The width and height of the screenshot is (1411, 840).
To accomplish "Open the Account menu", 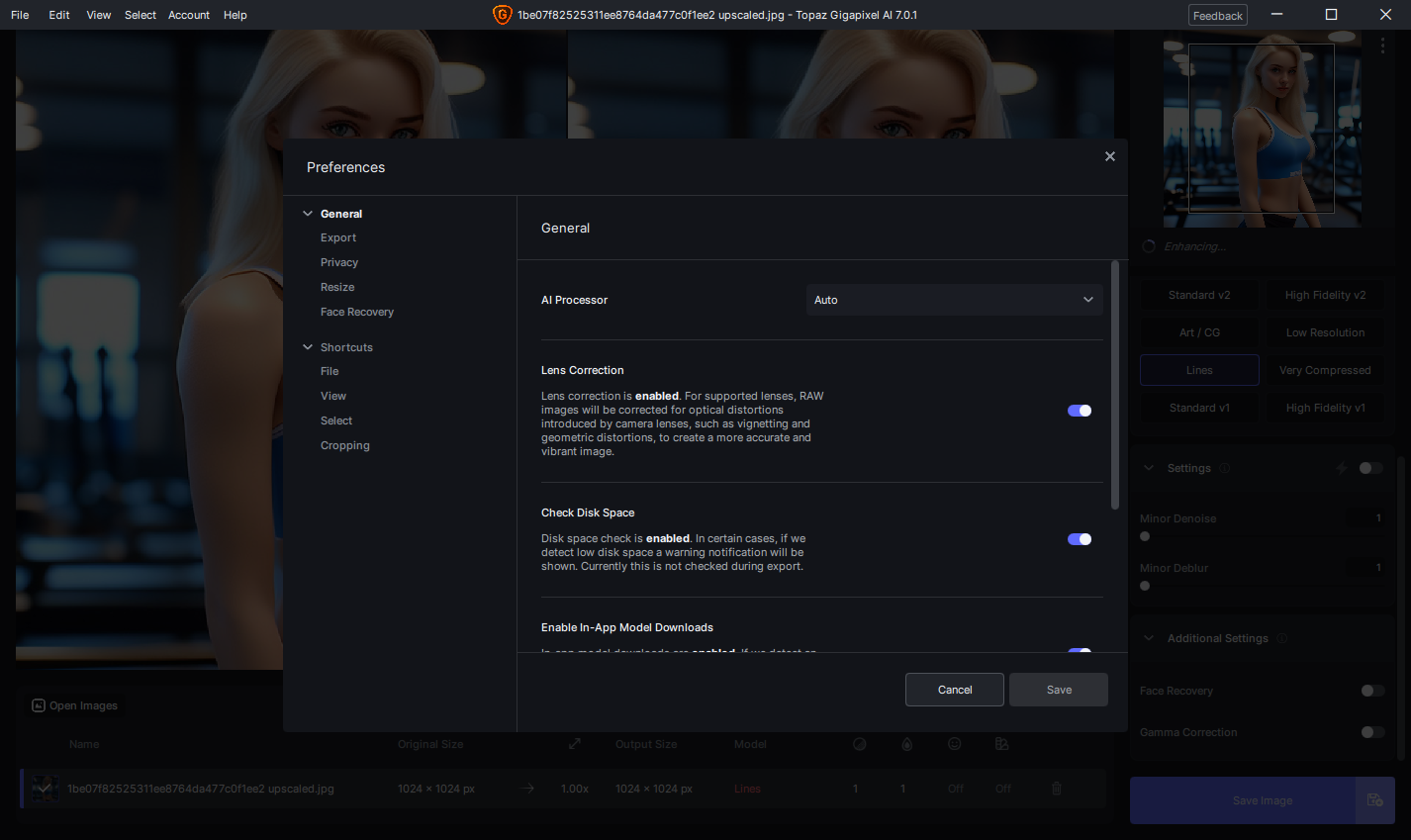I will (189, 15).
